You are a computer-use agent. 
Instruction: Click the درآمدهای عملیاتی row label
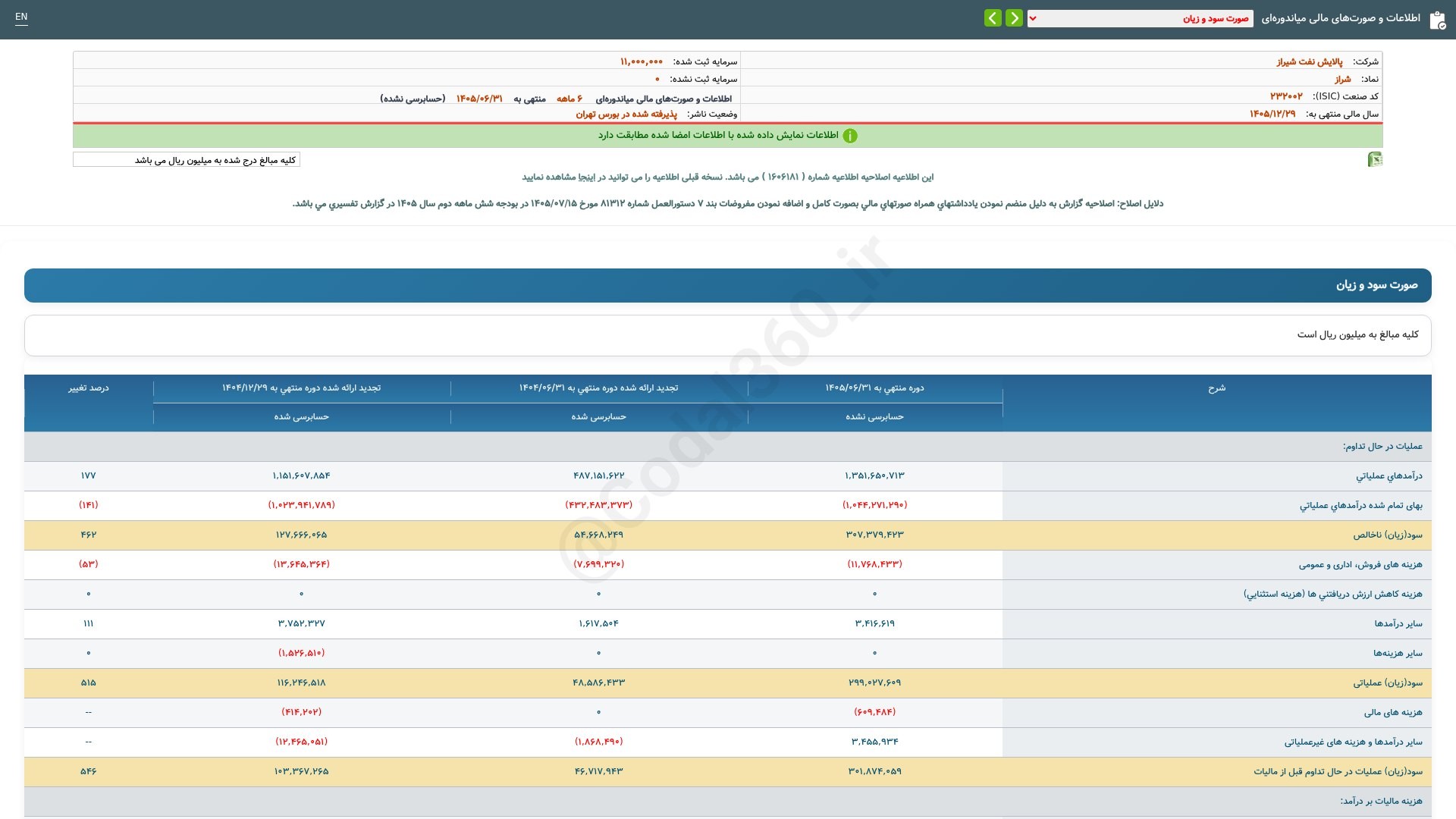(1389, 475)
